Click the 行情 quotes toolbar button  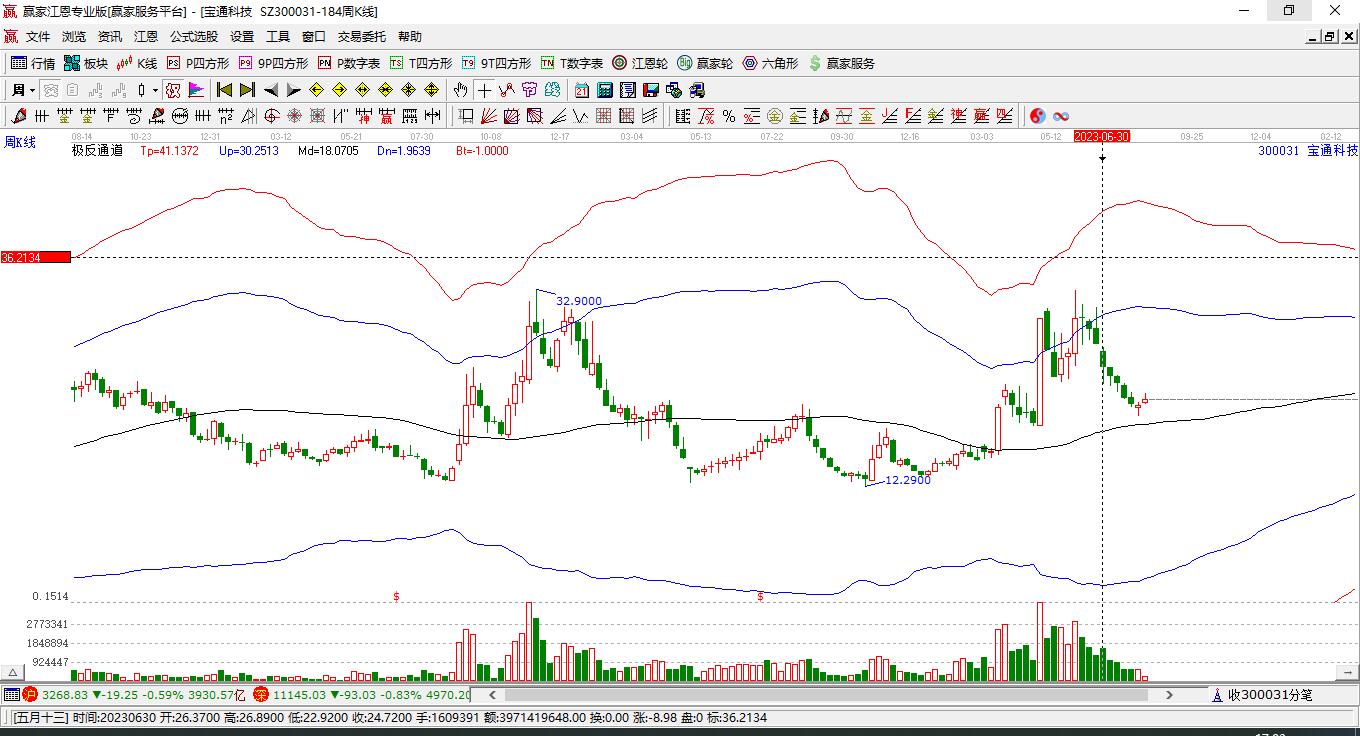pyautogui.click(x=33, y=63)
